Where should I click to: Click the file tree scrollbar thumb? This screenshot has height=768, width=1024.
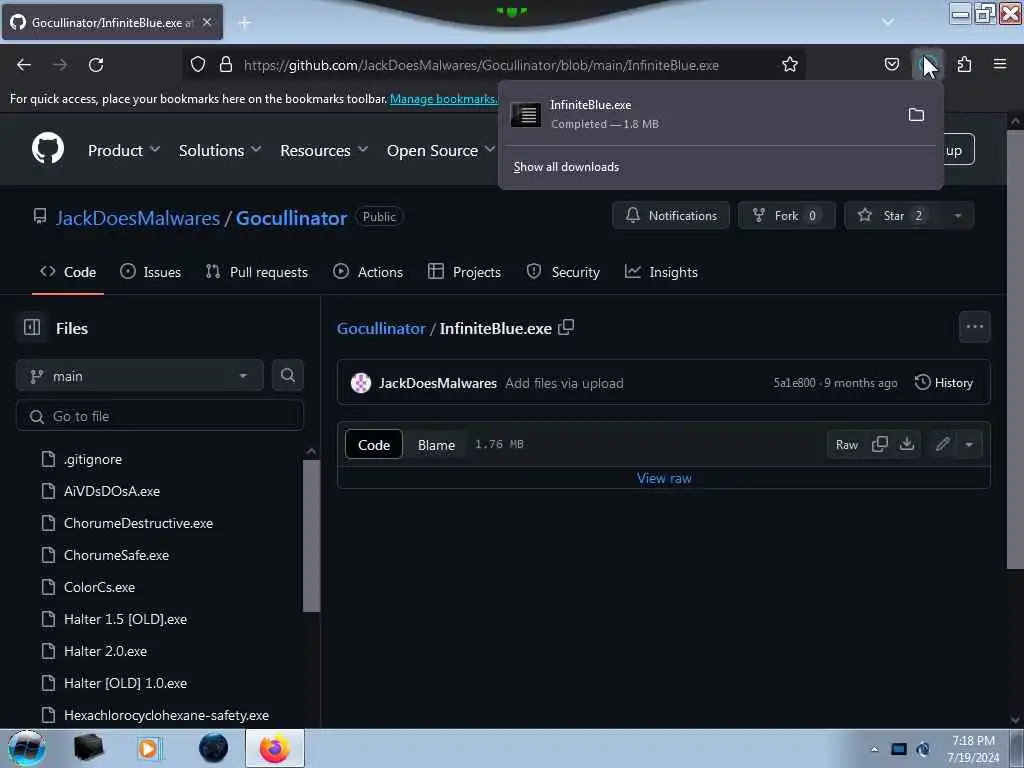312,536
